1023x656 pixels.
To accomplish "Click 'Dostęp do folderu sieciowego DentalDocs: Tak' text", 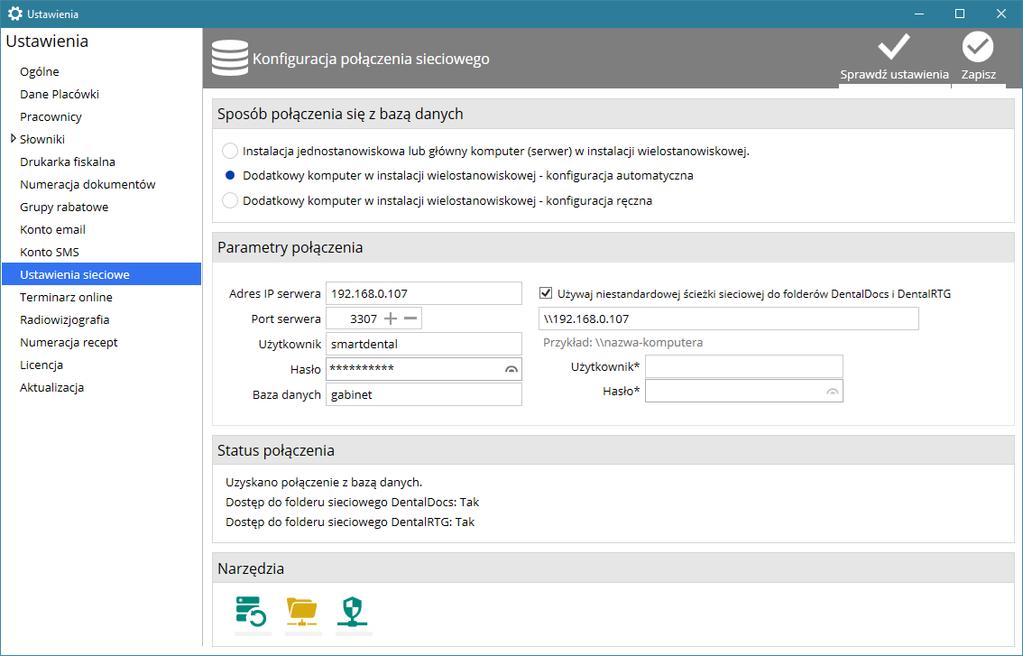I will [352, 502].
